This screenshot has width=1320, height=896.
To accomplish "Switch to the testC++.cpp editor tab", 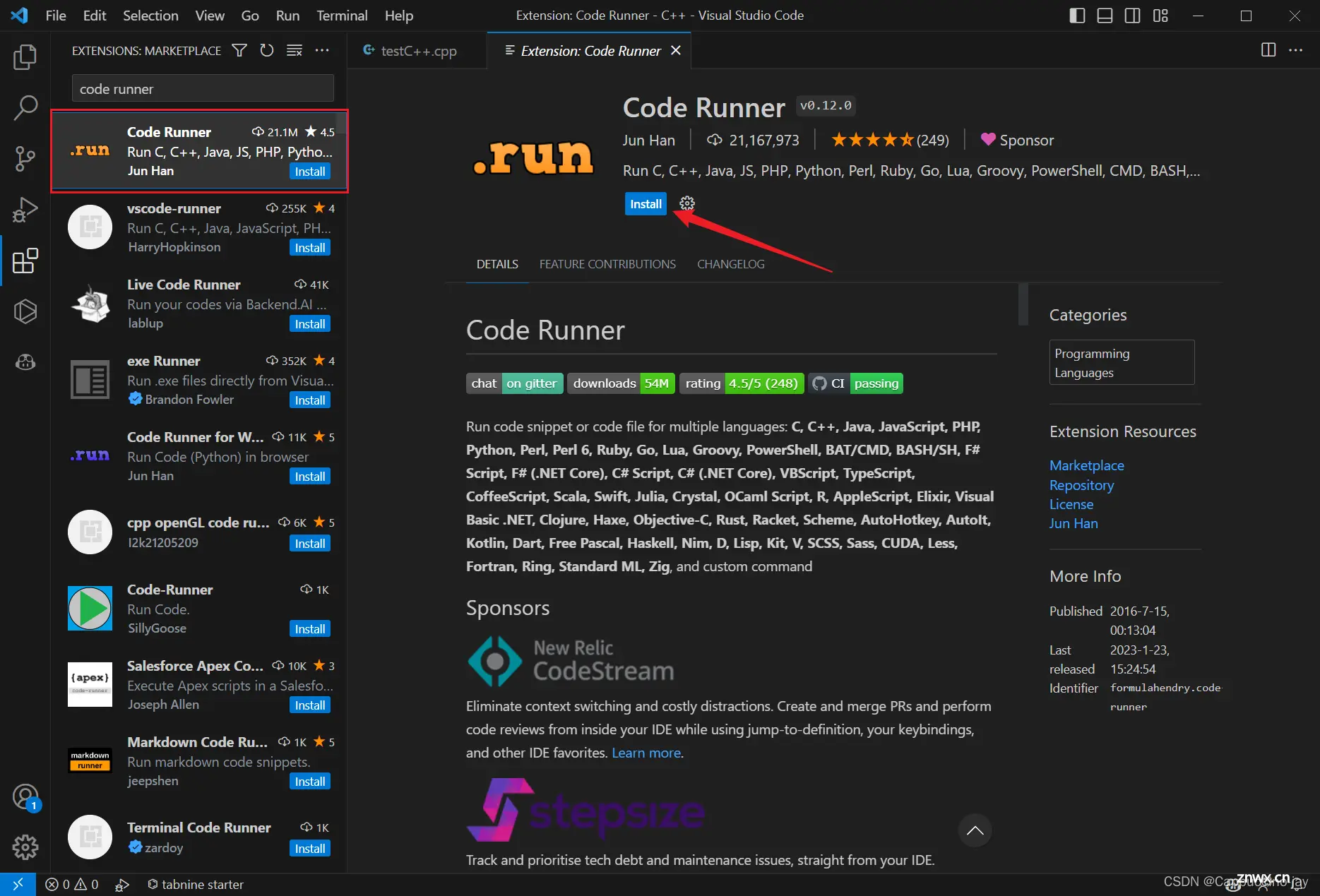I will click(417, 50).
